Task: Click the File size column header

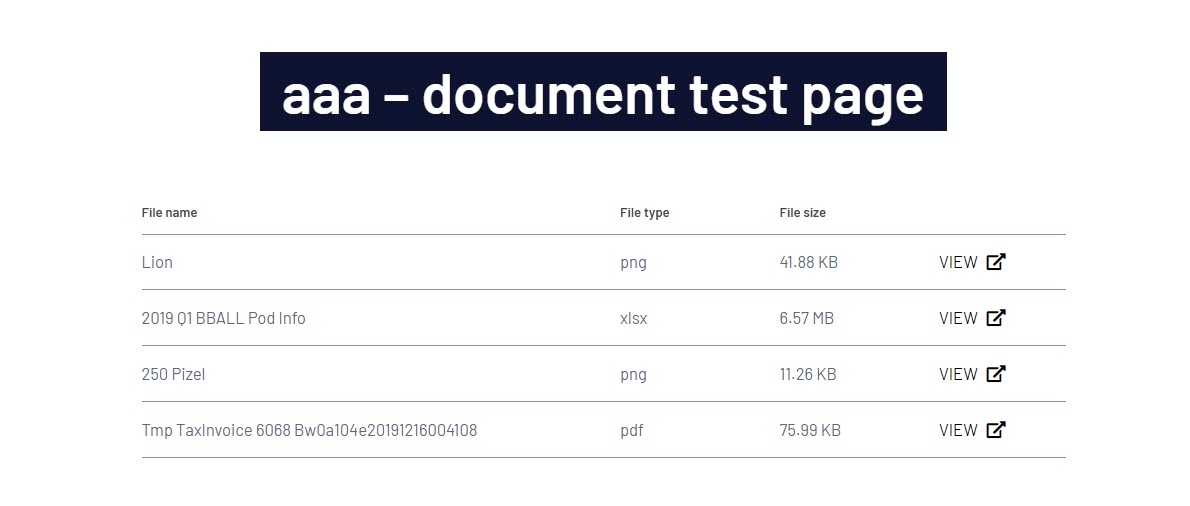Action: point(802,212)
